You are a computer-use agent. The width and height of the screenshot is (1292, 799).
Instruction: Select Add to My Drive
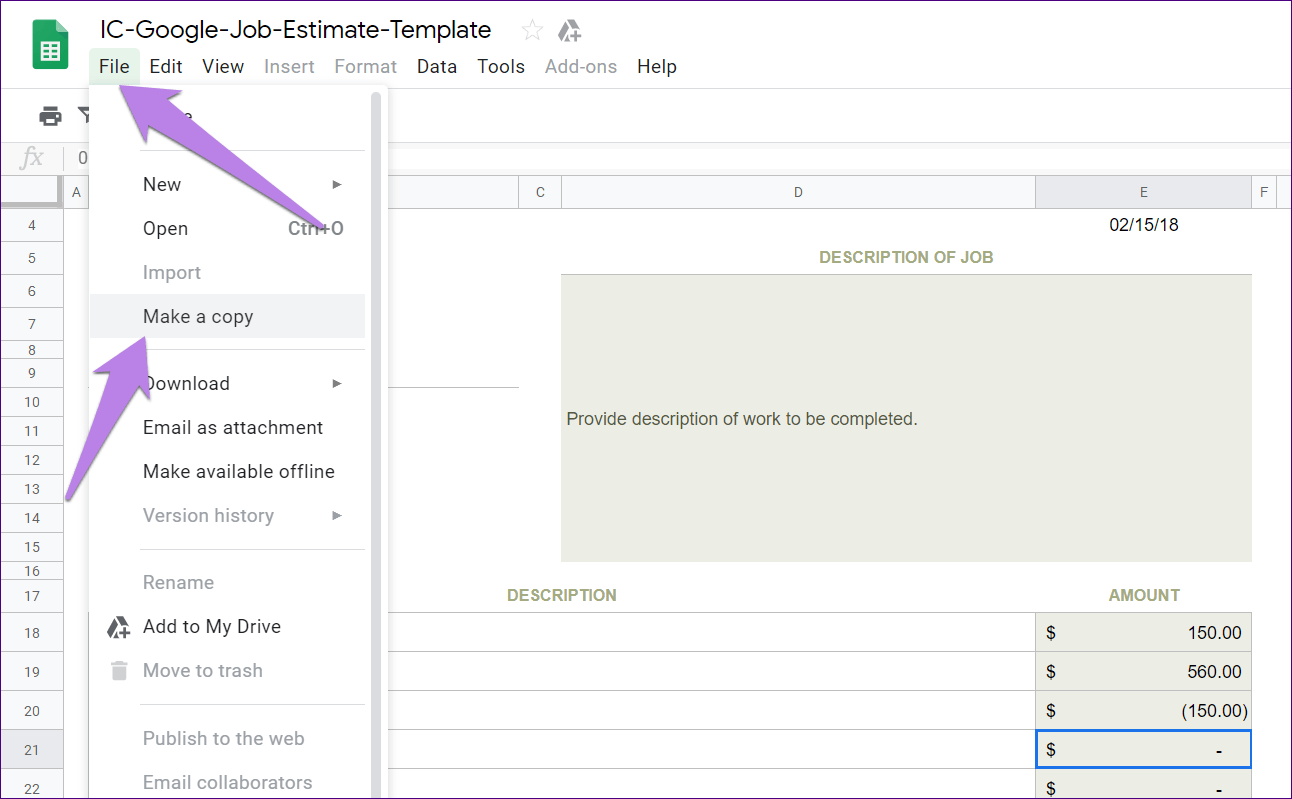click(x=228, y=626)
